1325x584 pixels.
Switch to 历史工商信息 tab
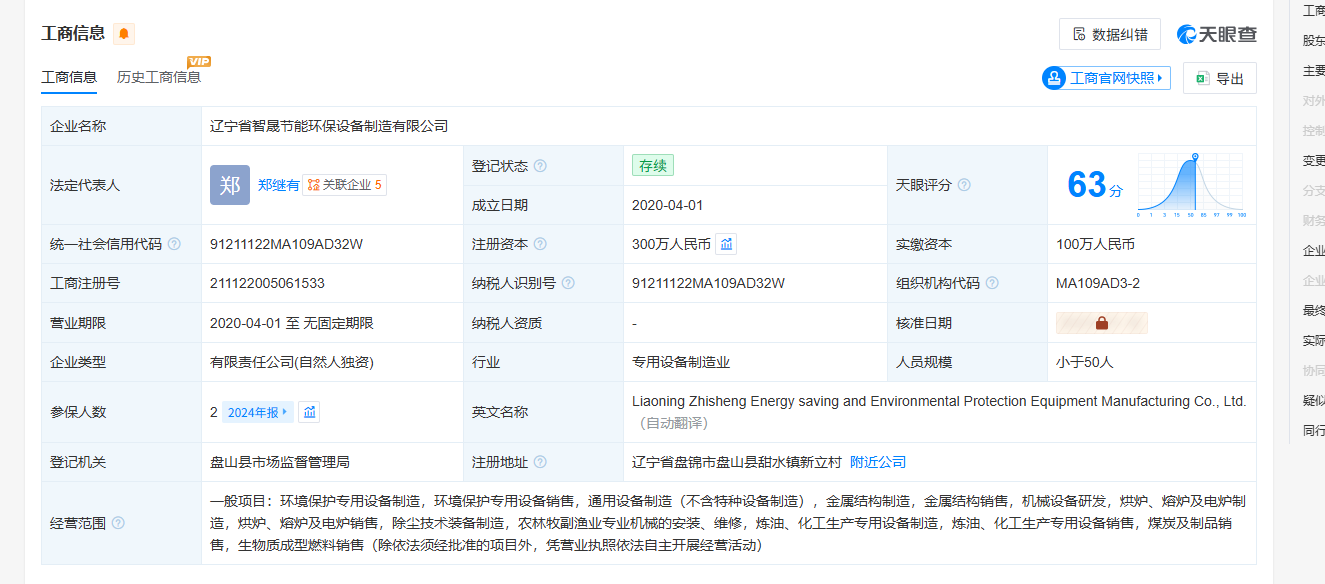coord(158,77)
